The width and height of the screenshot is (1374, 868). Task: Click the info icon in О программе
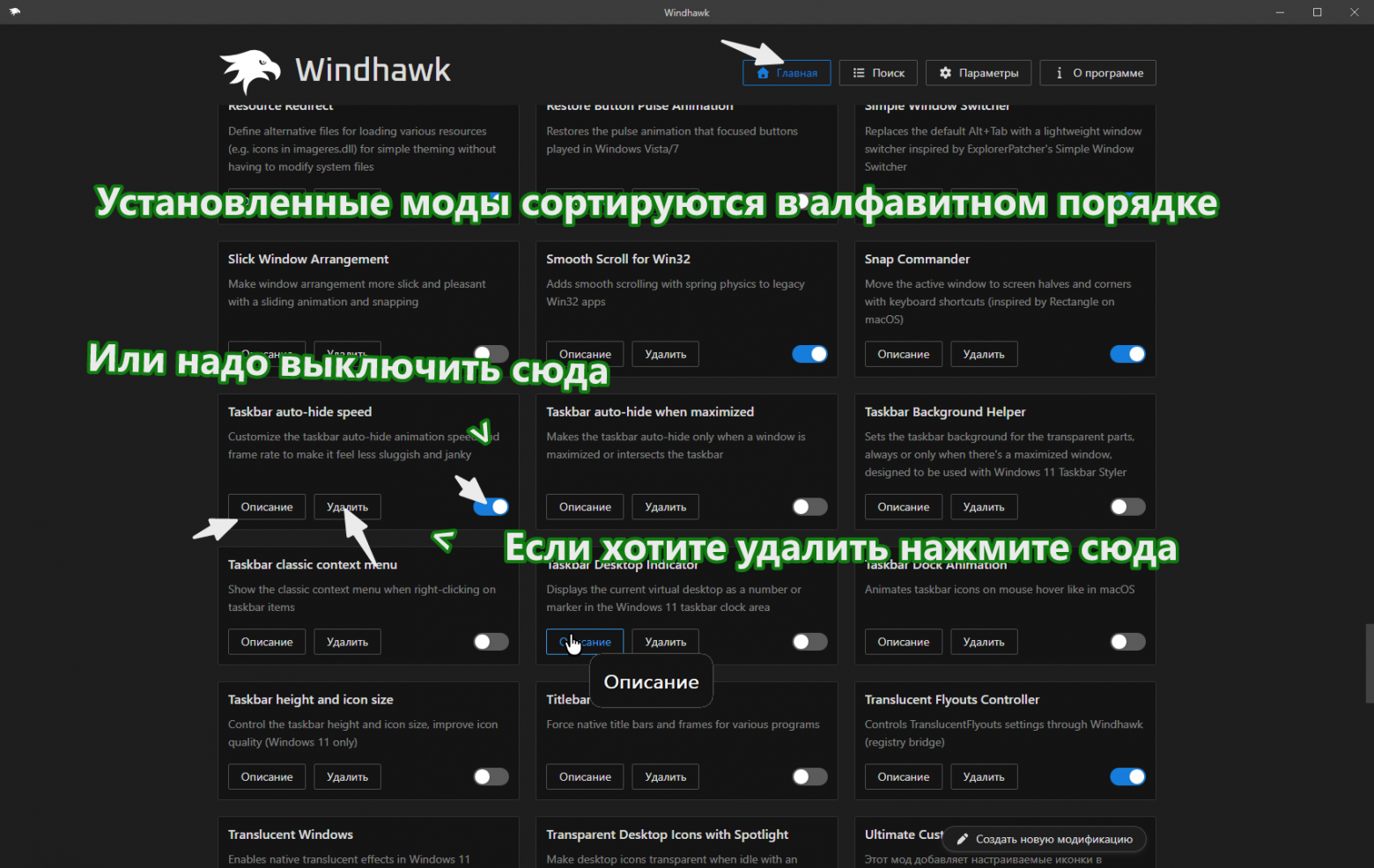[1059, 73]
